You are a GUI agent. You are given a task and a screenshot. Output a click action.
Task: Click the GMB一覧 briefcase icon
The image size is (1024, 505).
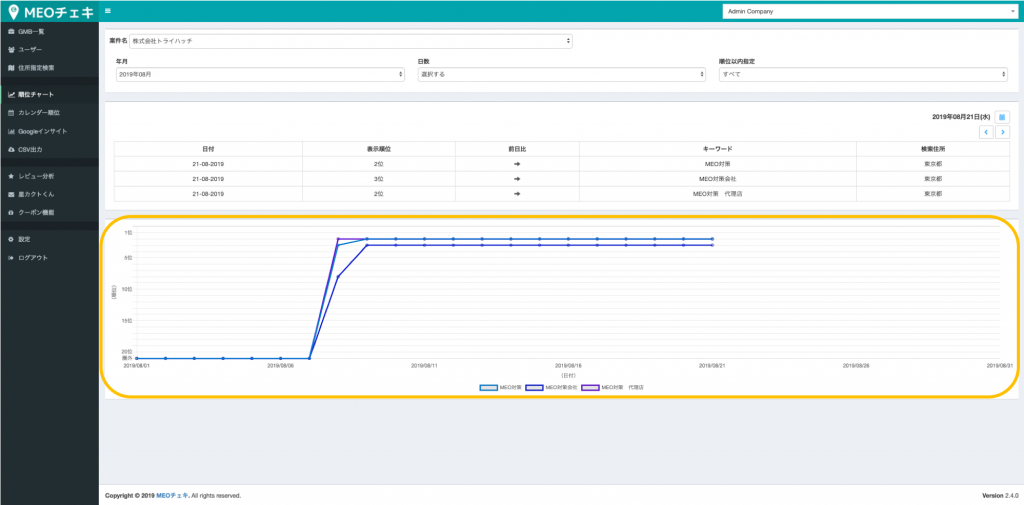coord(11,31)
